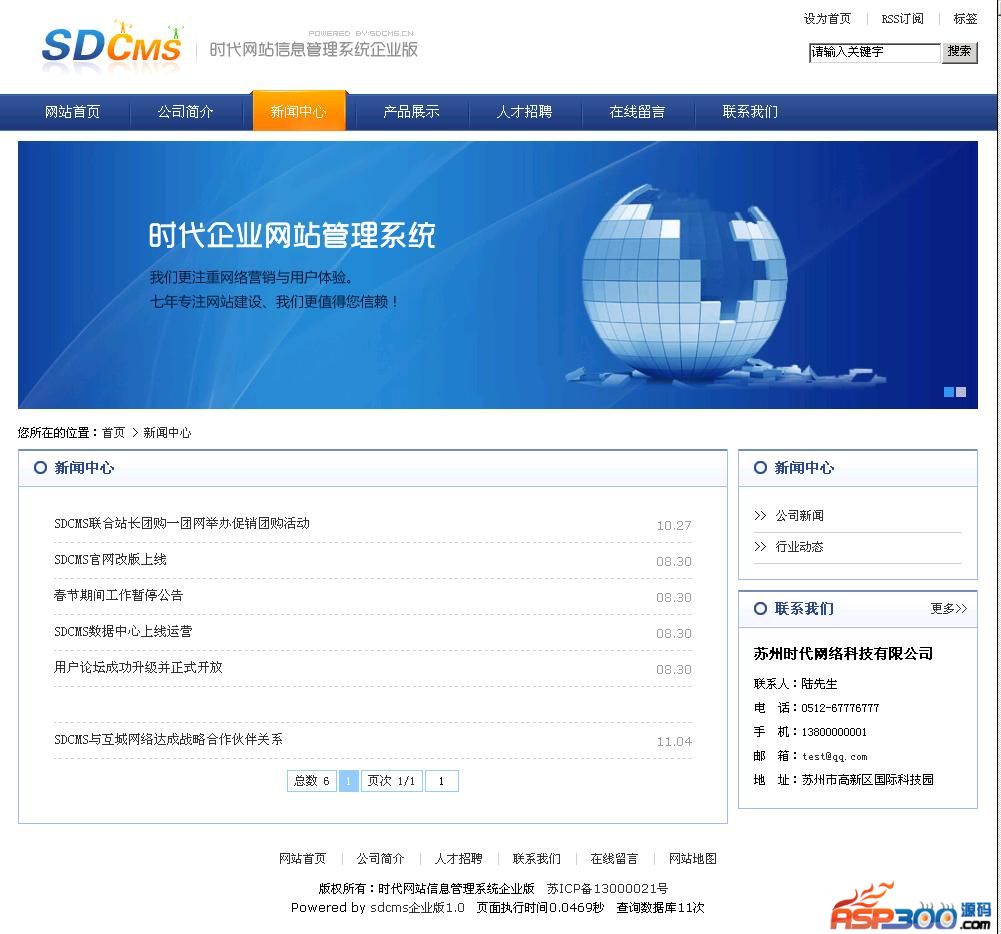The width and height of the screenshot is (1001, 934).
Task: Open the RSS订阅 link
Action: click(902, 19)
